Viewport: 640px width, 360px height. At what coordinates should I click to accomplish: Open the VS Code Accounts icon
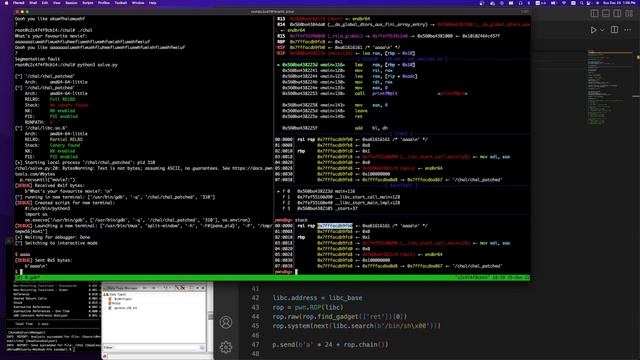pos(226,322)
